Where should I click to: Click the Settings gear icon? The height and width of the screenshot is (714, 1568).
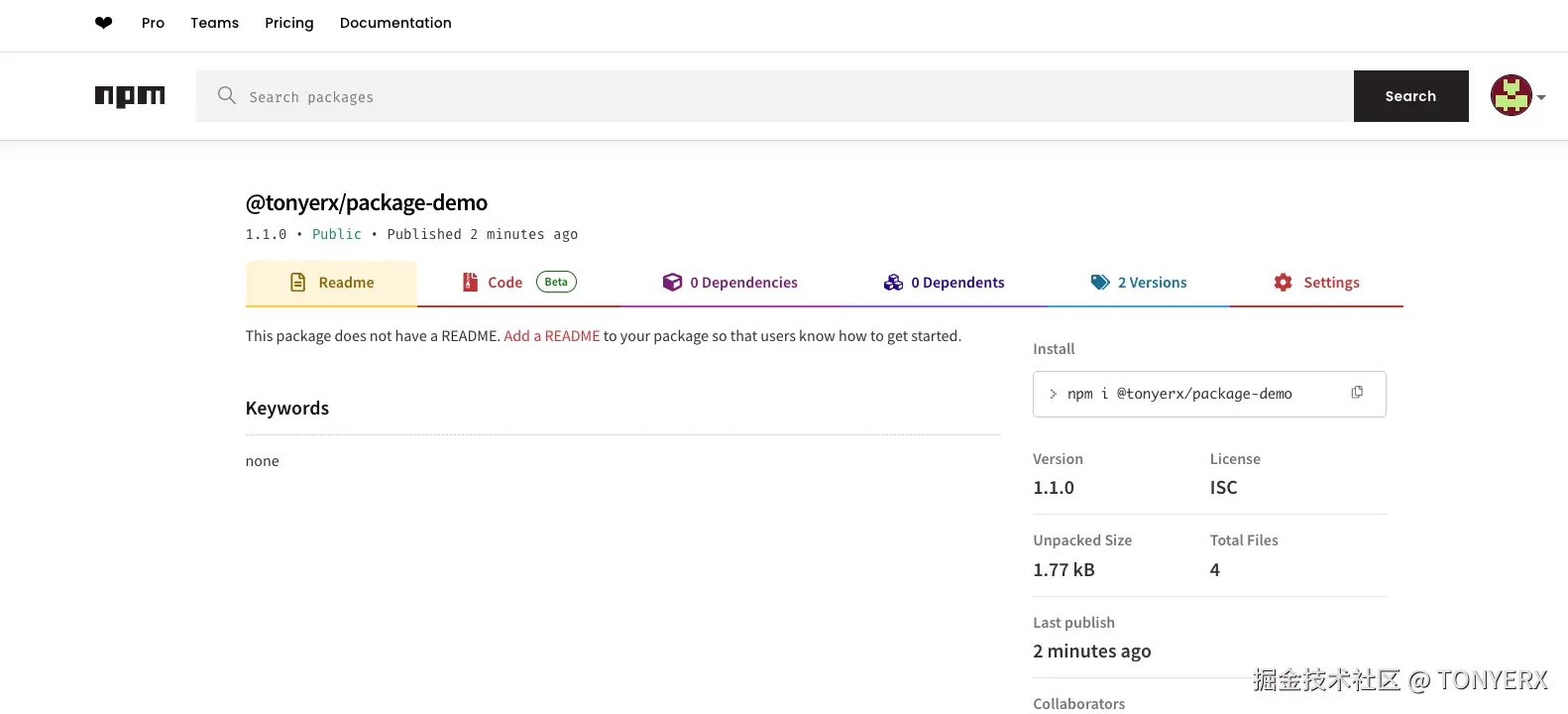1283,283
